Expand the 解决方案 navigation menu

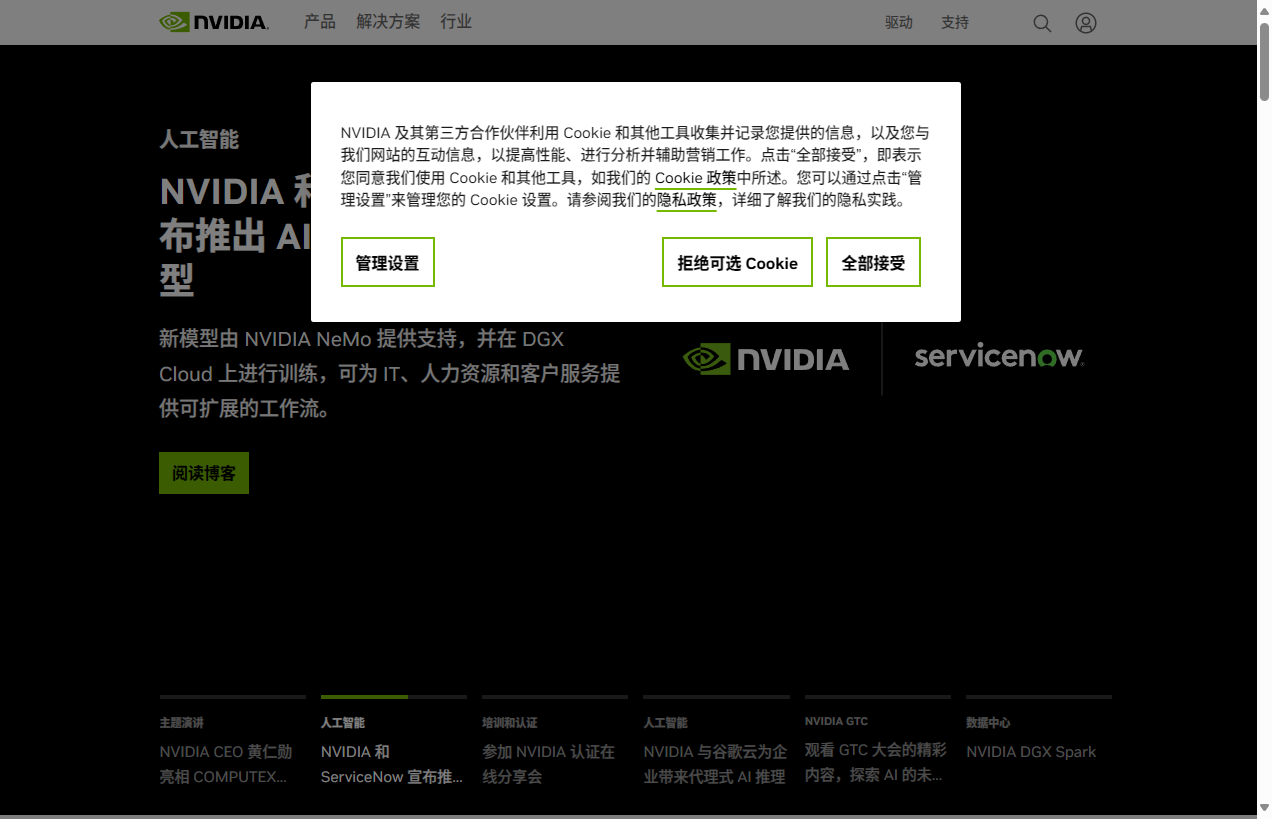(x=388, y=21)
